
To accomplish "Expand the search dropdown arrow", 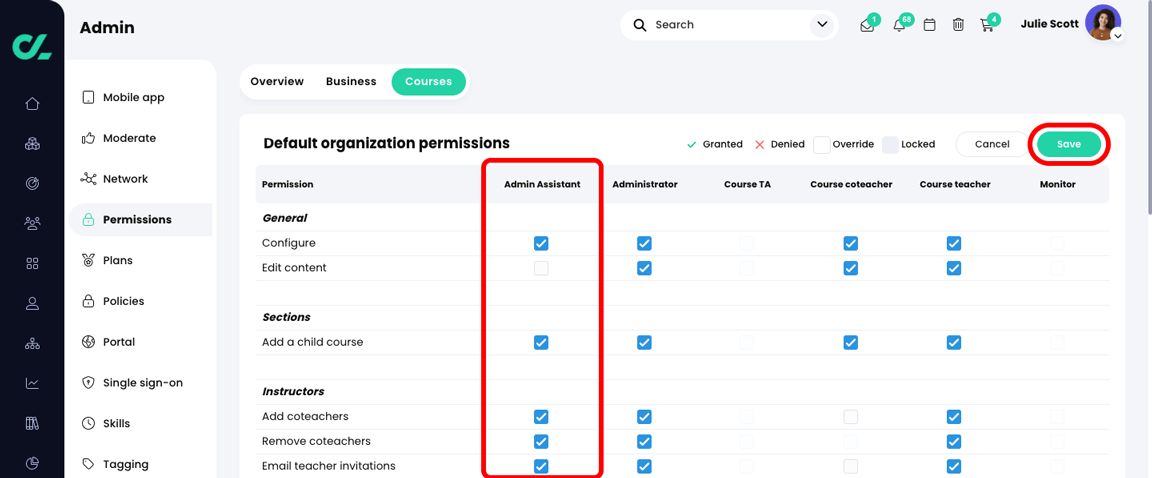I will 820,25.
